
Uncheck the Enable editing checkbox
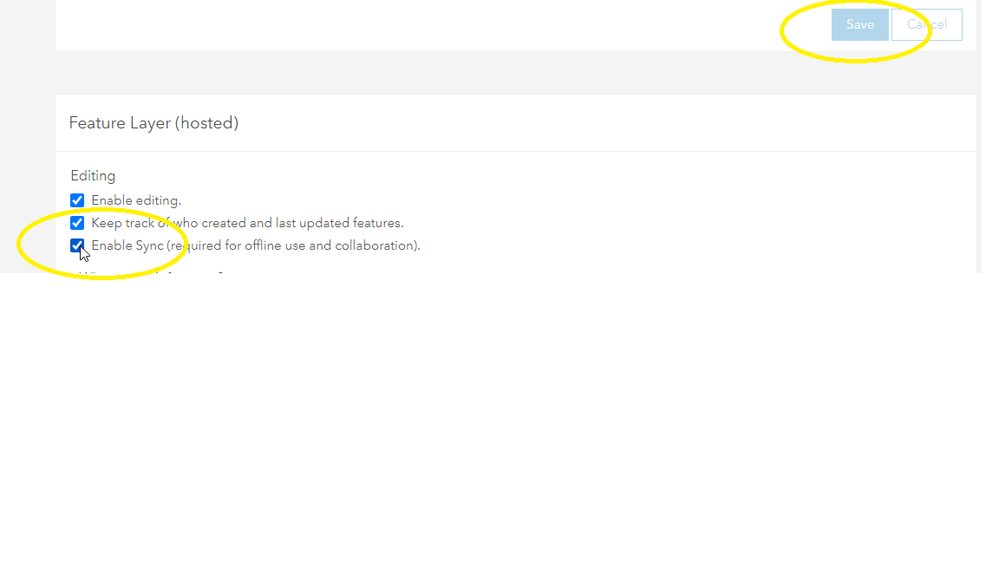pos(77,201)
